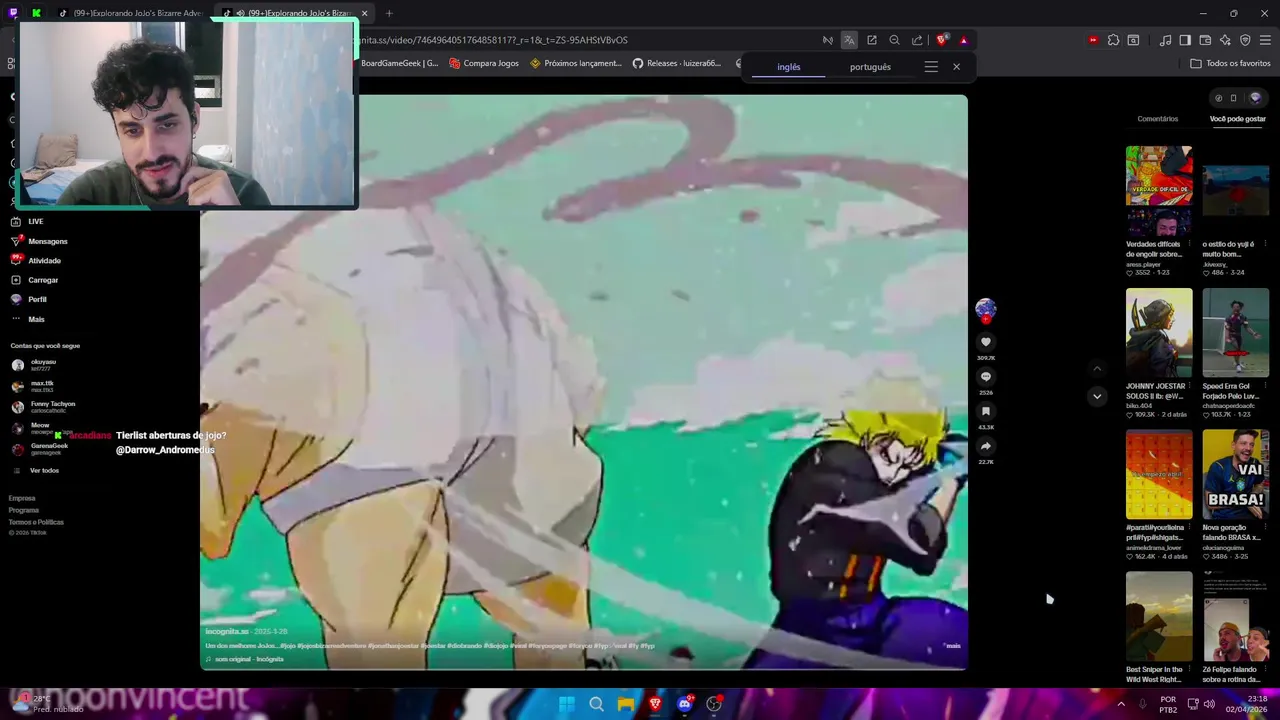
Task: Switch to the first Explorando JoJo's tab
Action: click(x=130, y=13)
